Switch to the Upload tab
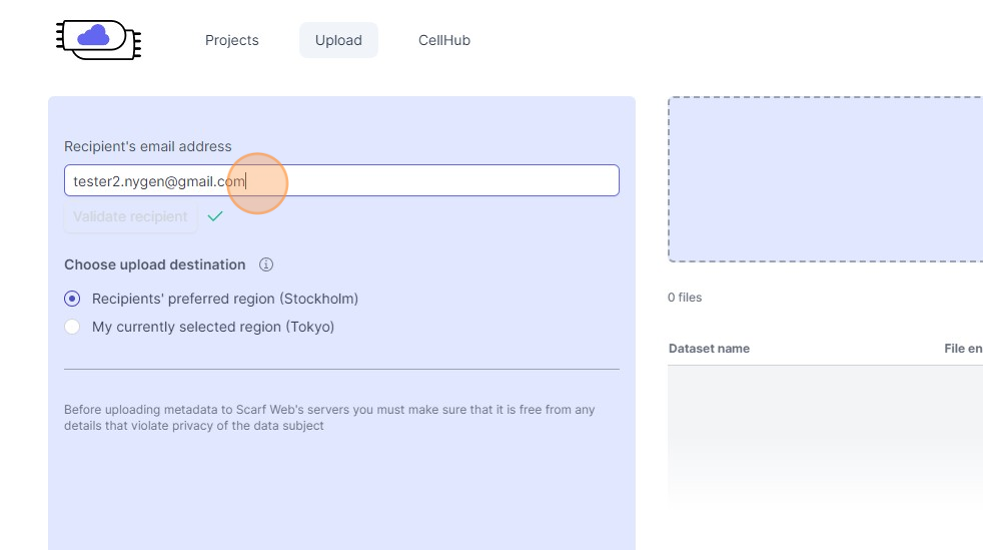Image resolution: width=983 pixels, height=550 pixels. tap(338, 40)
